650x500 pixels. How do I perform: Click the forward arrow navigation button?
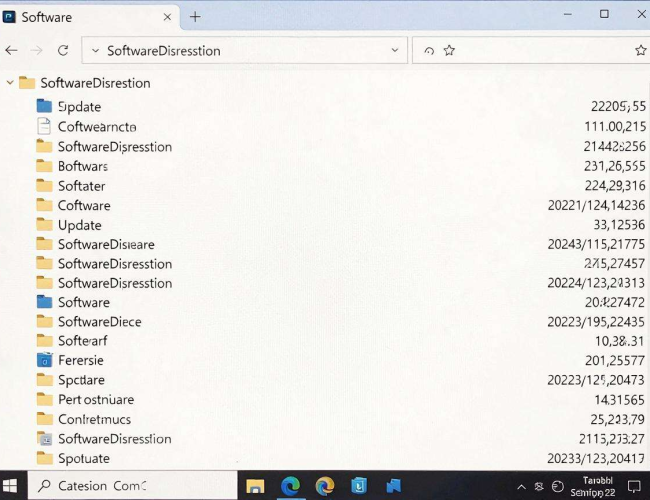[37, 51]
